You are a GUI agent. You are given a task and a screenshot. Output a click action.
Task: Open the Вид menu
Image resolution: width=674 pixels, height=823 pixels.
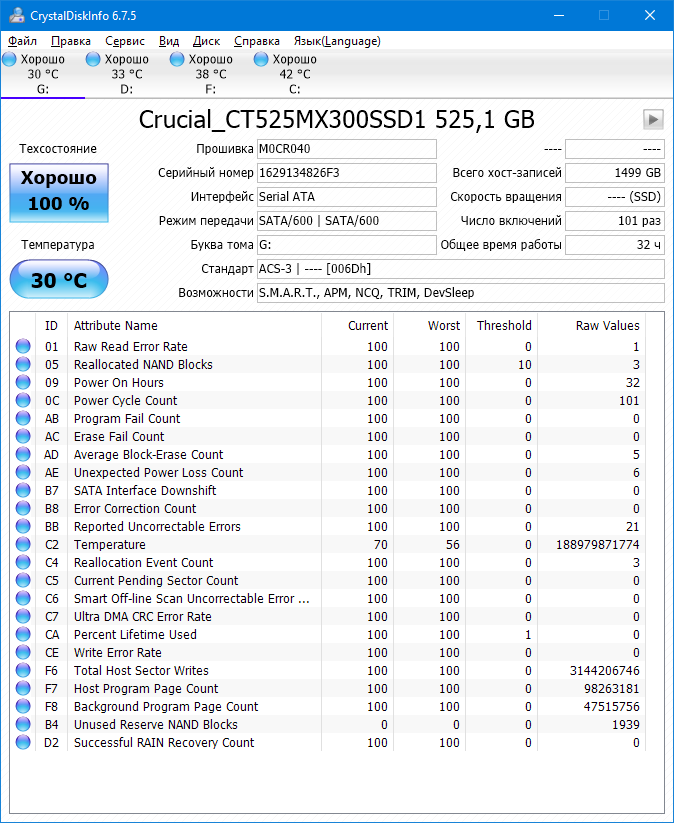(x=169, y=41)
